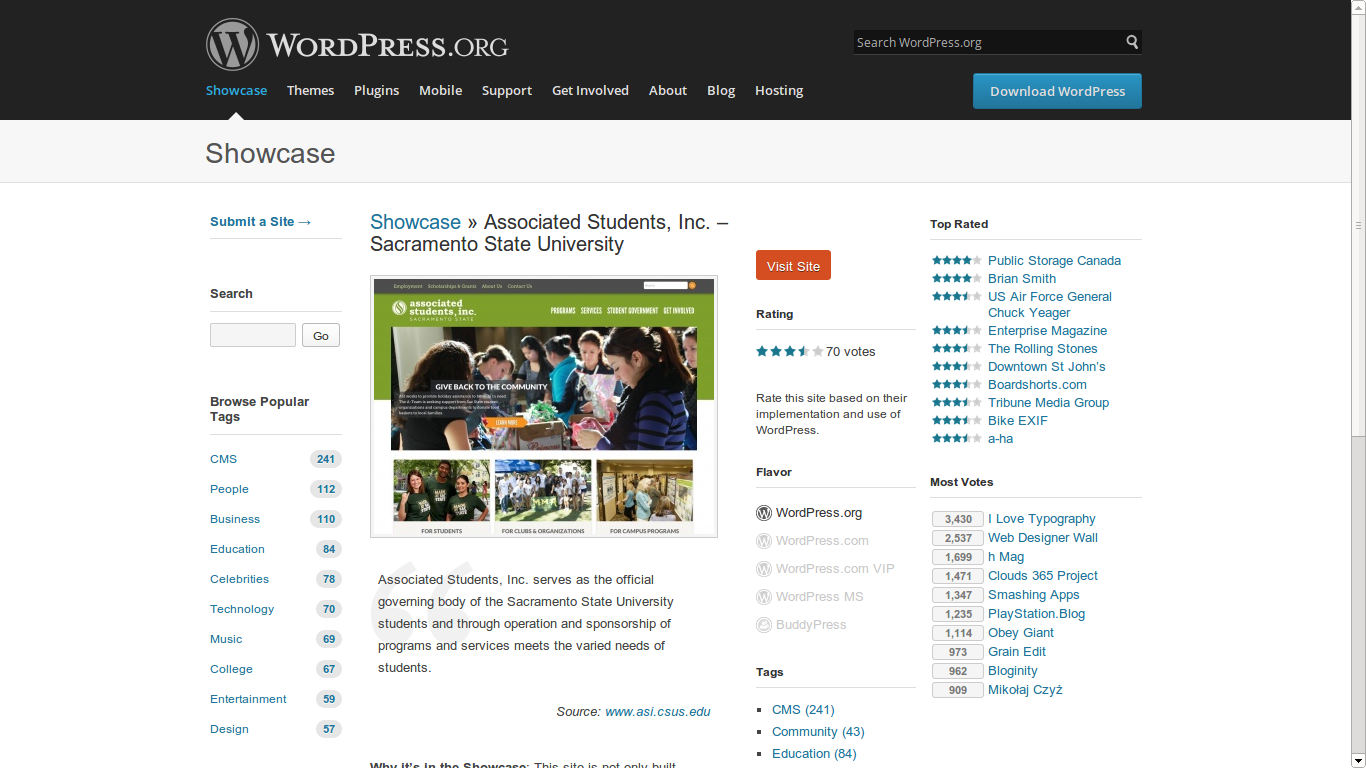Viewport: 1366px width, 768px height.
Task: Open the Obey Giant link
Action: pos(1021,633)
